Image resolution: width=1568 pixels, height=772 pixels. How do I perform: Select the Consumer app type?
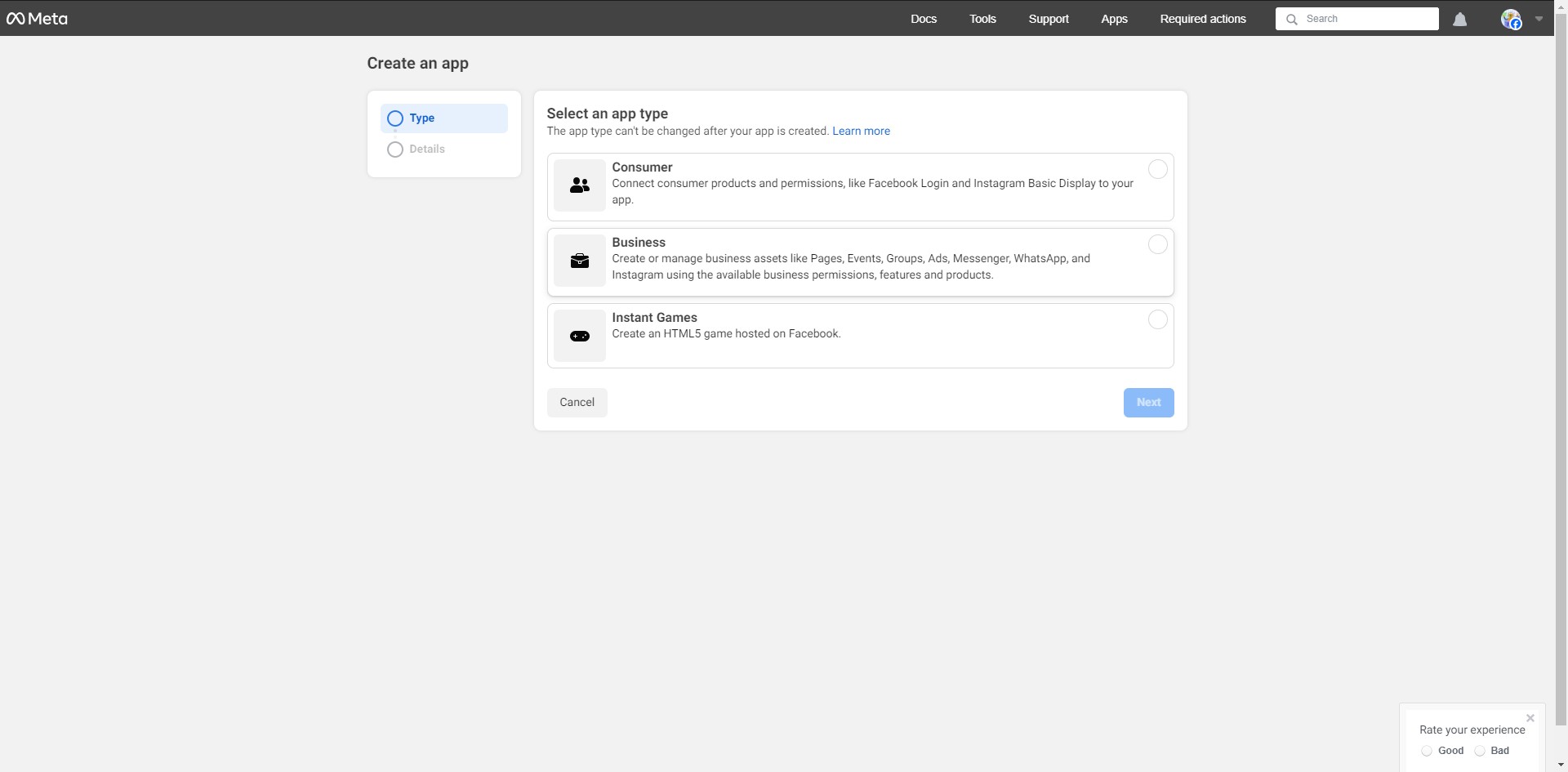pos(1157,169)
